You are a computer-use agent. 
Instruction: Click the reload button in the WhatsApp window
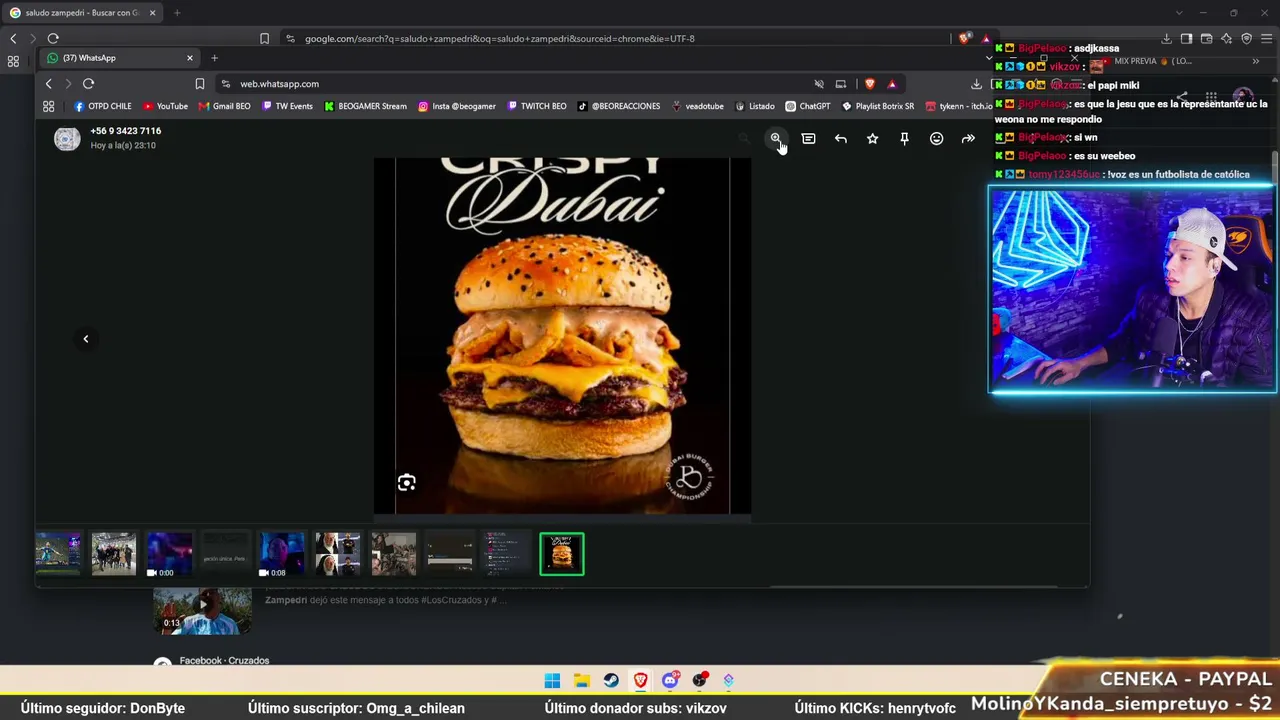[88, 84]
